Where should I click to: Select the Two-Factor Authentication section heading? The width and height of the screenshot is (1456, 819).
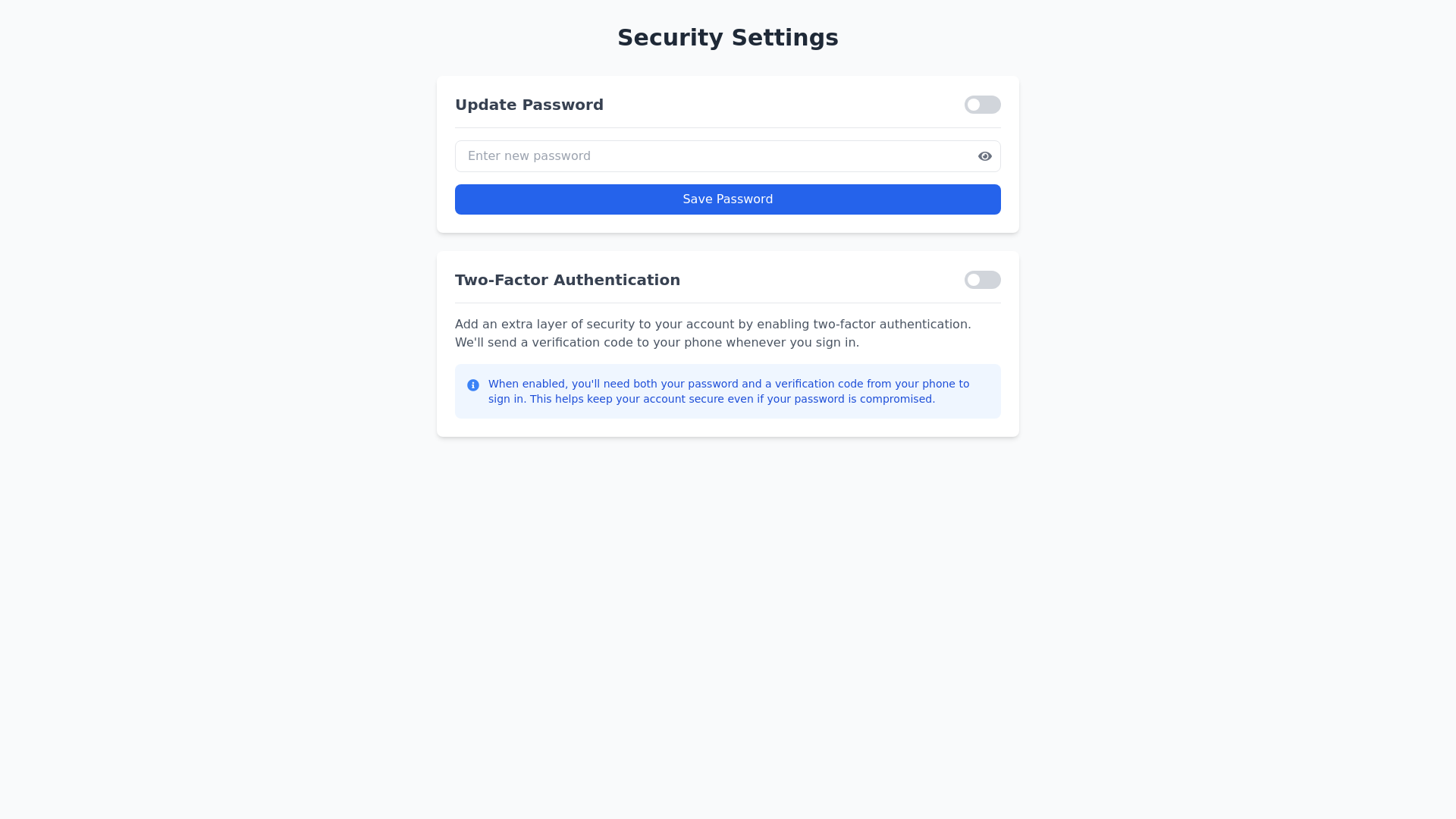click(567, 280)
